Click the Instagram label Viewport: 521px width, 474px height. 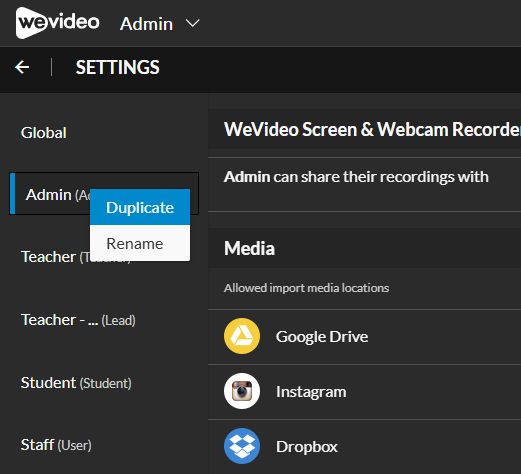coord(311,392)
